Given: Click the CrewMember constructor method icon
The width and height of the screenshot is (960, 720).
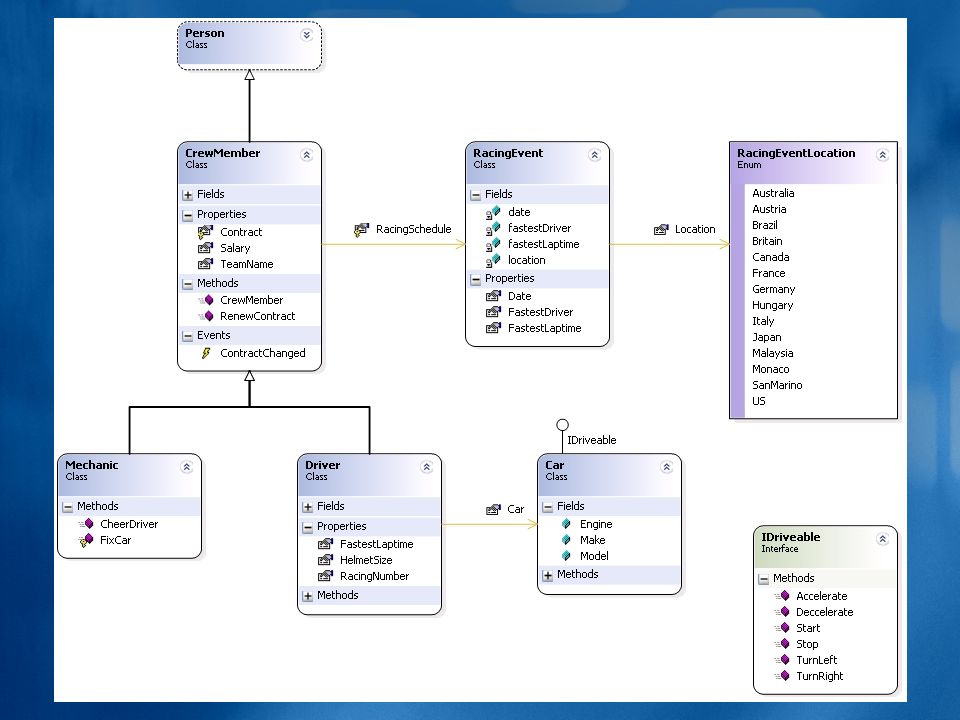Looking at the screenshot, I should pyautogui.click(x=206, y=300).
